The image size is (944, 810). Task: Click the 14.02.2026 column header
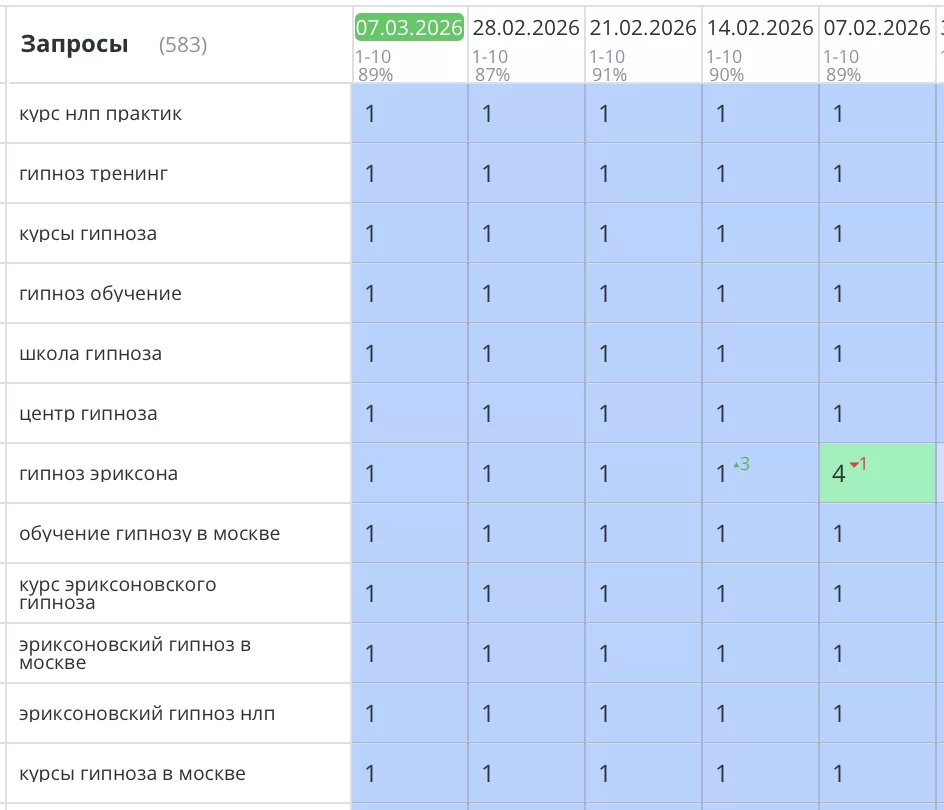pos(760,28)
